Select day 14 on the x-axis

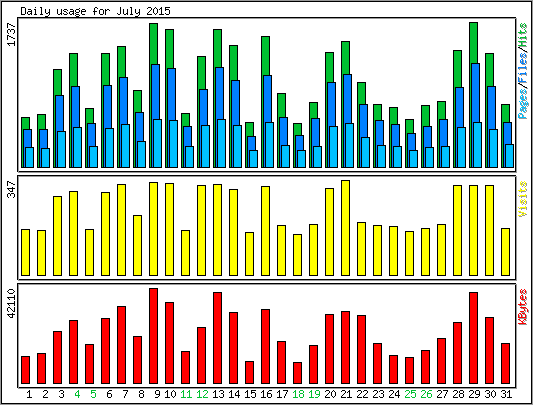(x=234, y=394)
